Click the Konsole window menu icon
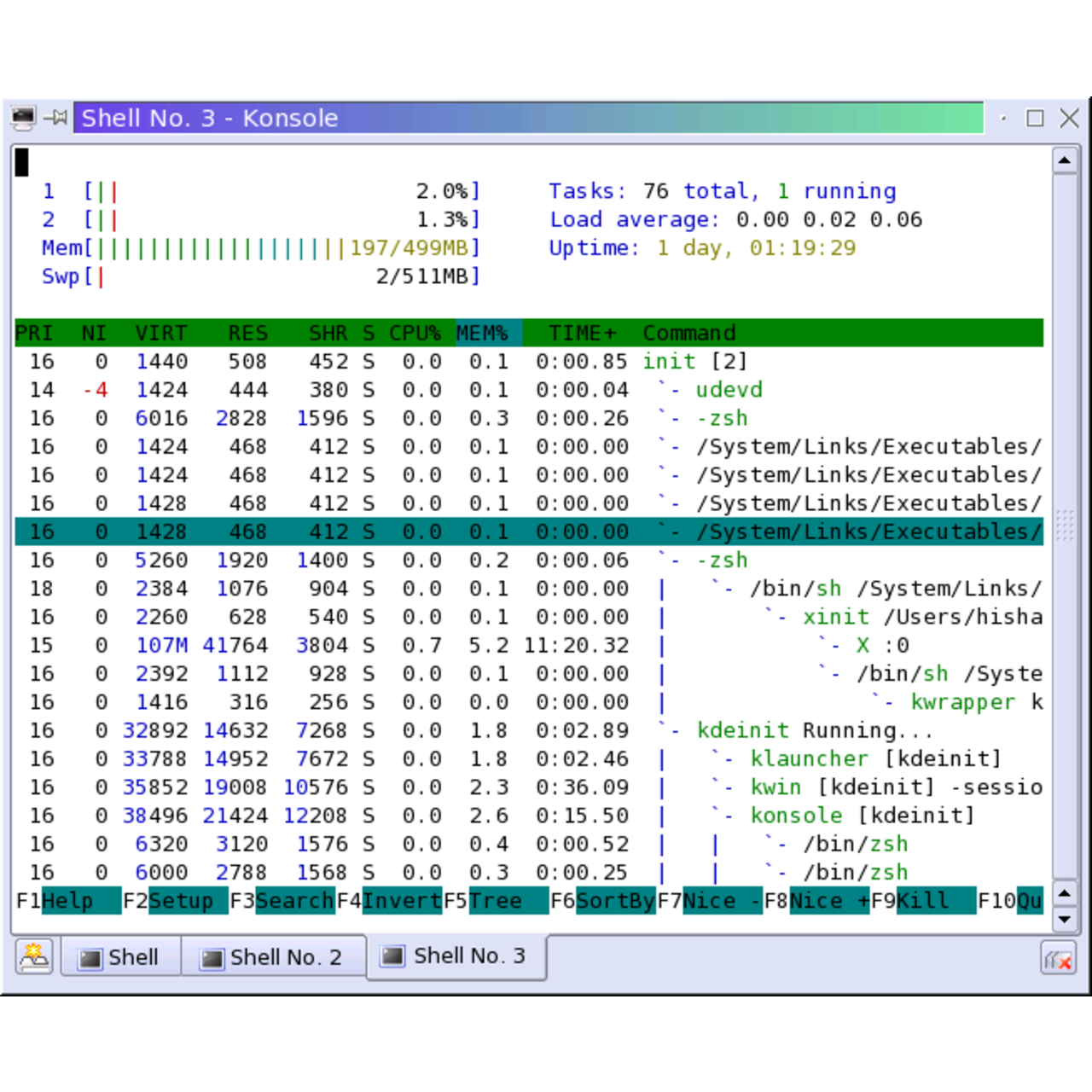 coord(23,118)
